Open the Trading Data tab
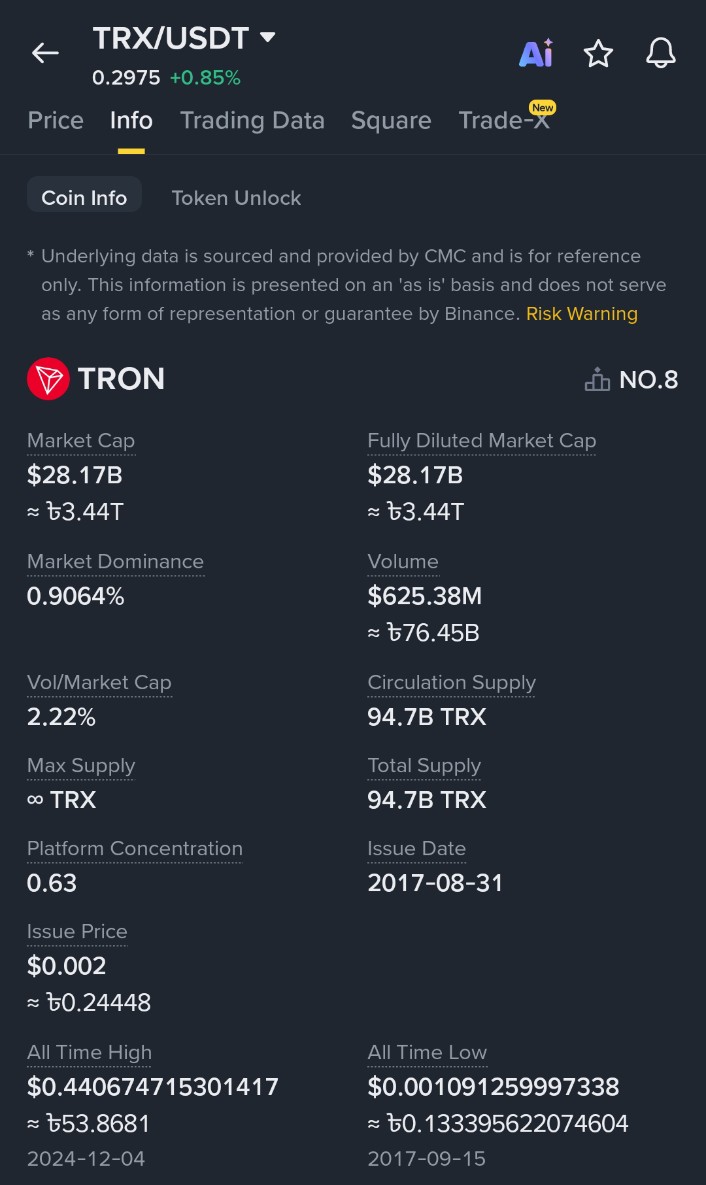The width and height of the screenshot is (706, 1185). coord(252,121)
